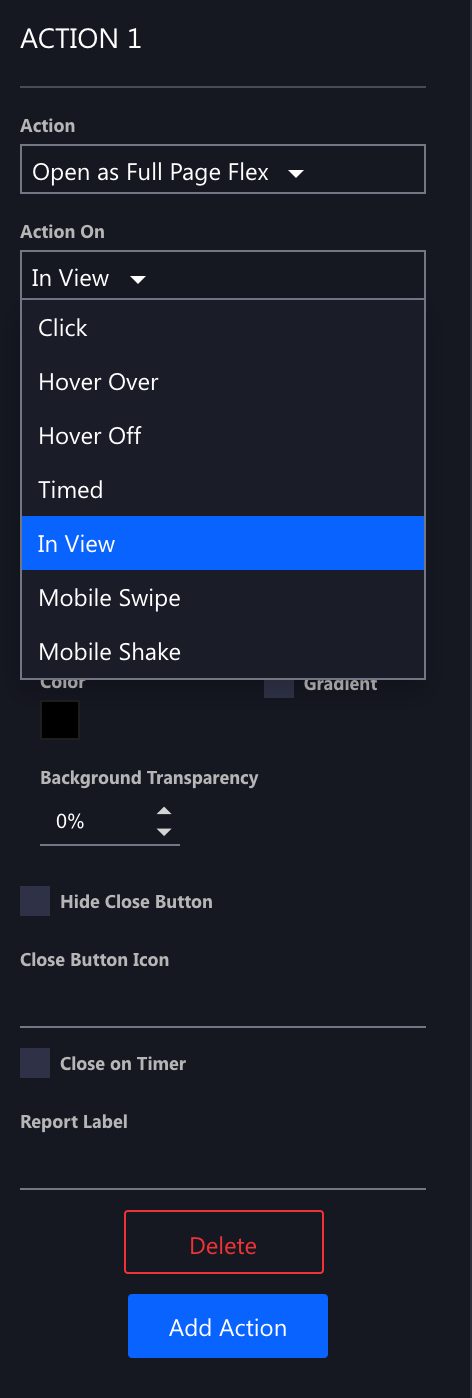Click the blue Add Action button
Viewport: 472px width, 1398px height.
click(x=228, y=1326)
